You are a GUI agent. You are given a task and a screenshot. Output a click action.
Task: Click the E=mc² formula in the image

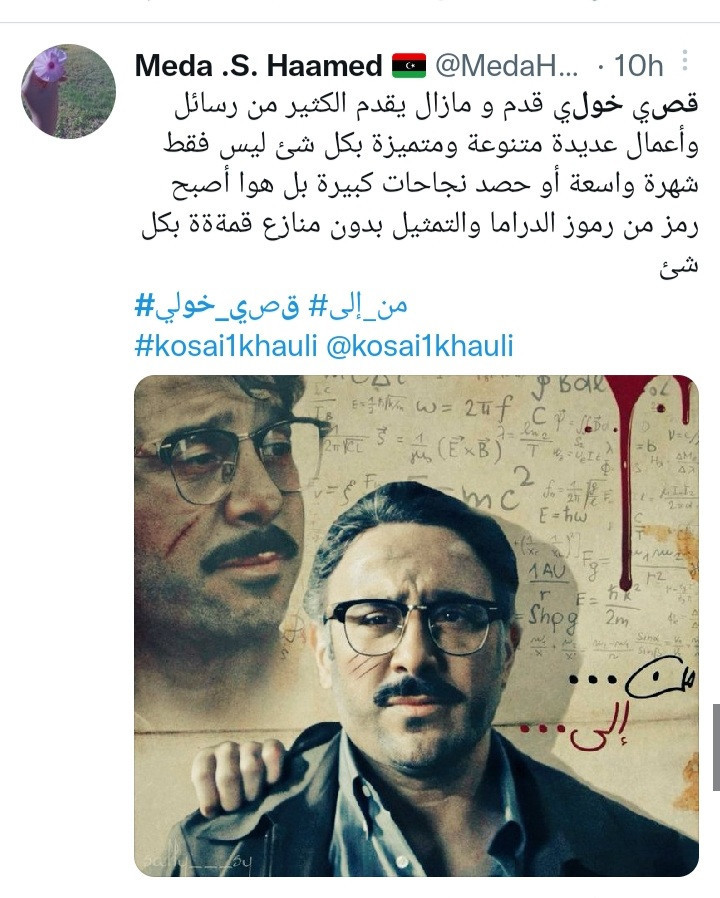click(x=475, y=491)
